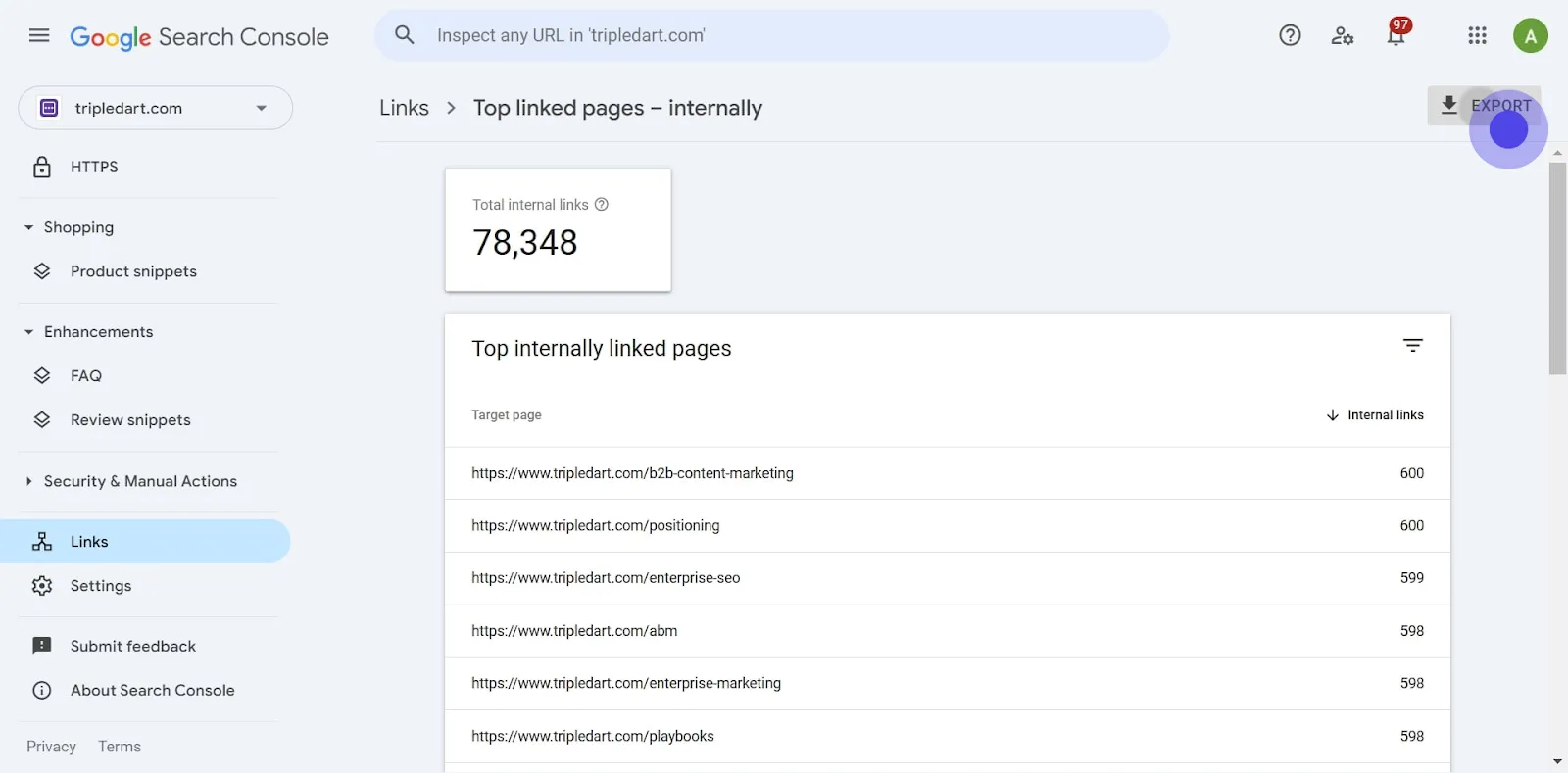Image resolution: width=1568 pixels, height=773 pixels.
Task: Open the playbooks URL row
Action: [948, 736]
